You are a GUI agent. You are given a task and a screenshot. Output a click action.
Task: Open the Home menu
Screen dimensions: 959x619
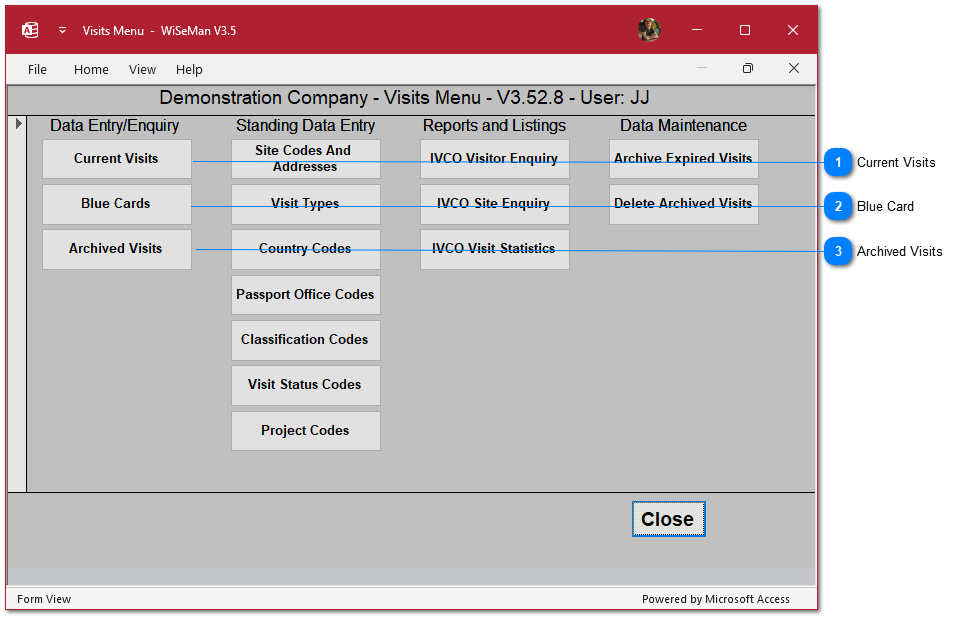coord(91,69)
